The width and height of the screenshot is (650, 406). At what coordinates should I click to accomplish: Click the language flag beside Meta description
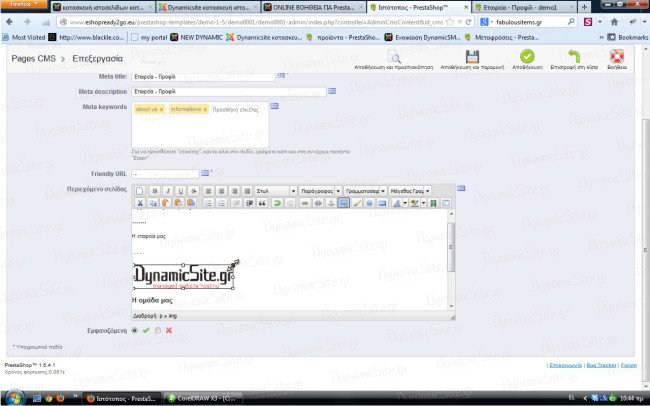click(x=332, y=91)
